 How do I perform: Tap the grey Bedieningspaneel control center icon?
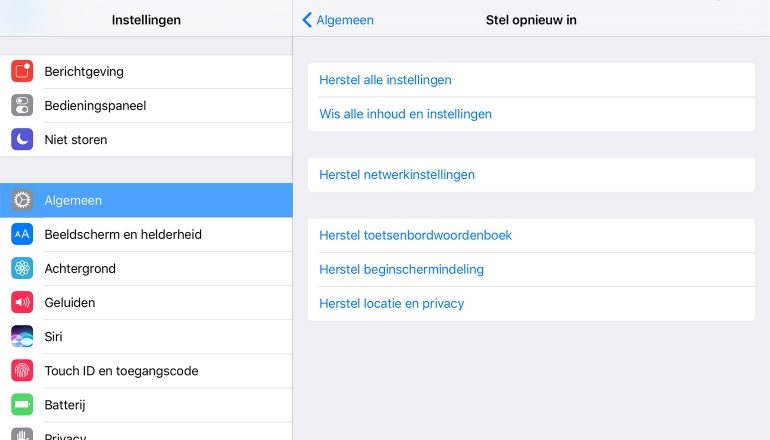coord(22,106)
